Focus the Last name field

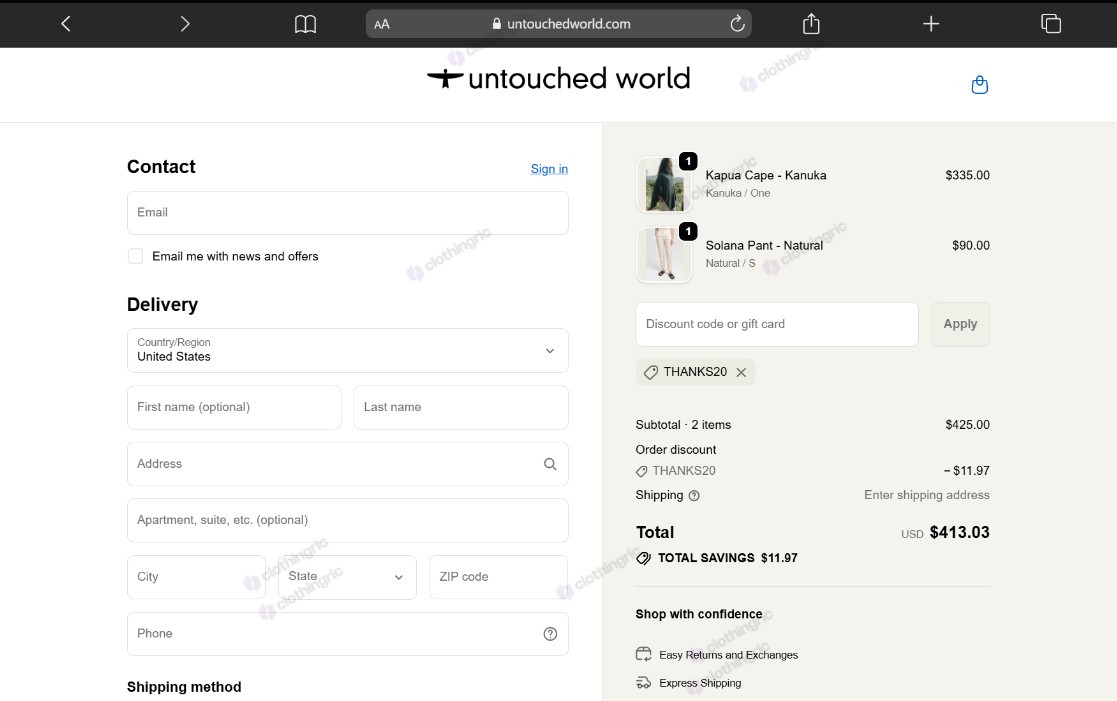point(461,407)
